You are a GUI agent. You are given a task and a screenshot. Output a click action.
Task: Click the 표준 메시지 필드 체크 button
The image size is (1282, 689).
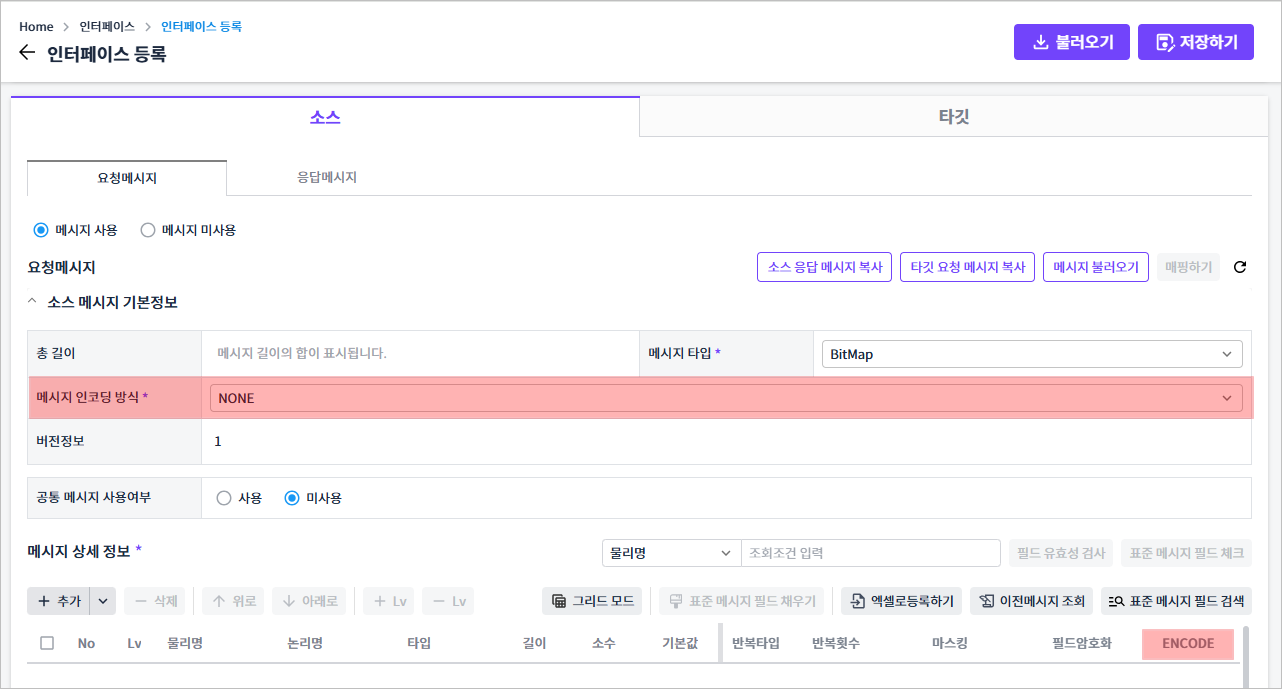point(1186,553)
